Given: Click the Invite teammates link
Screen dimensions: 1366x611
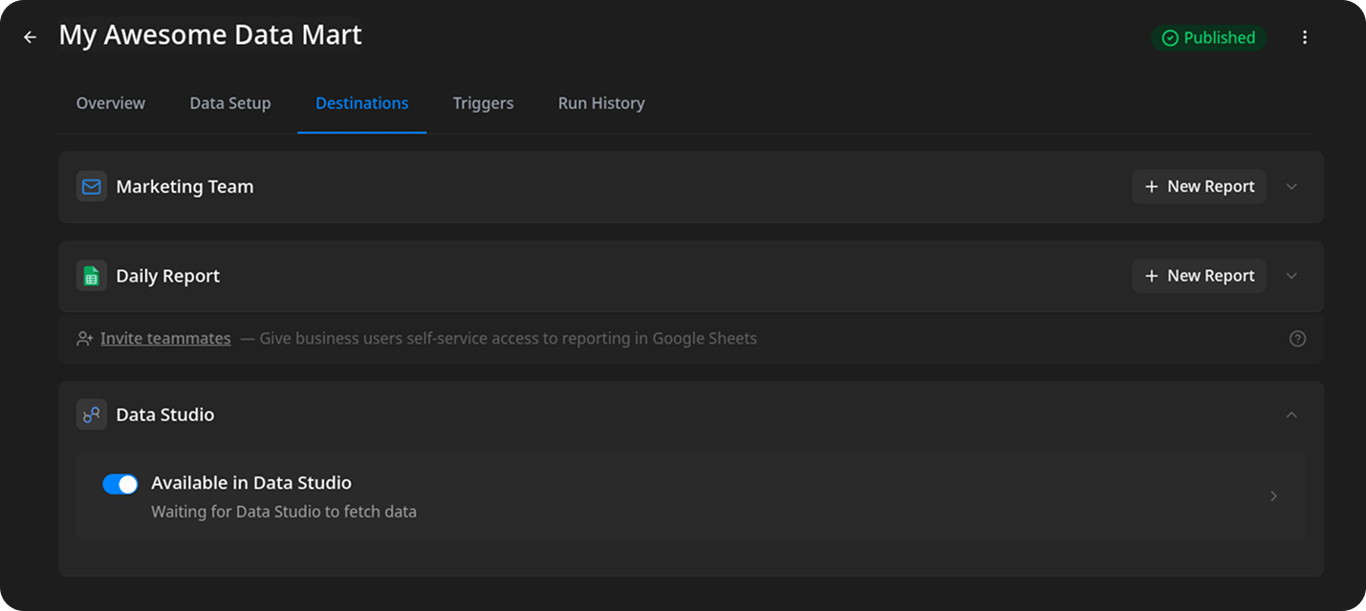Looking at the screenshot, I should point(165,338).
